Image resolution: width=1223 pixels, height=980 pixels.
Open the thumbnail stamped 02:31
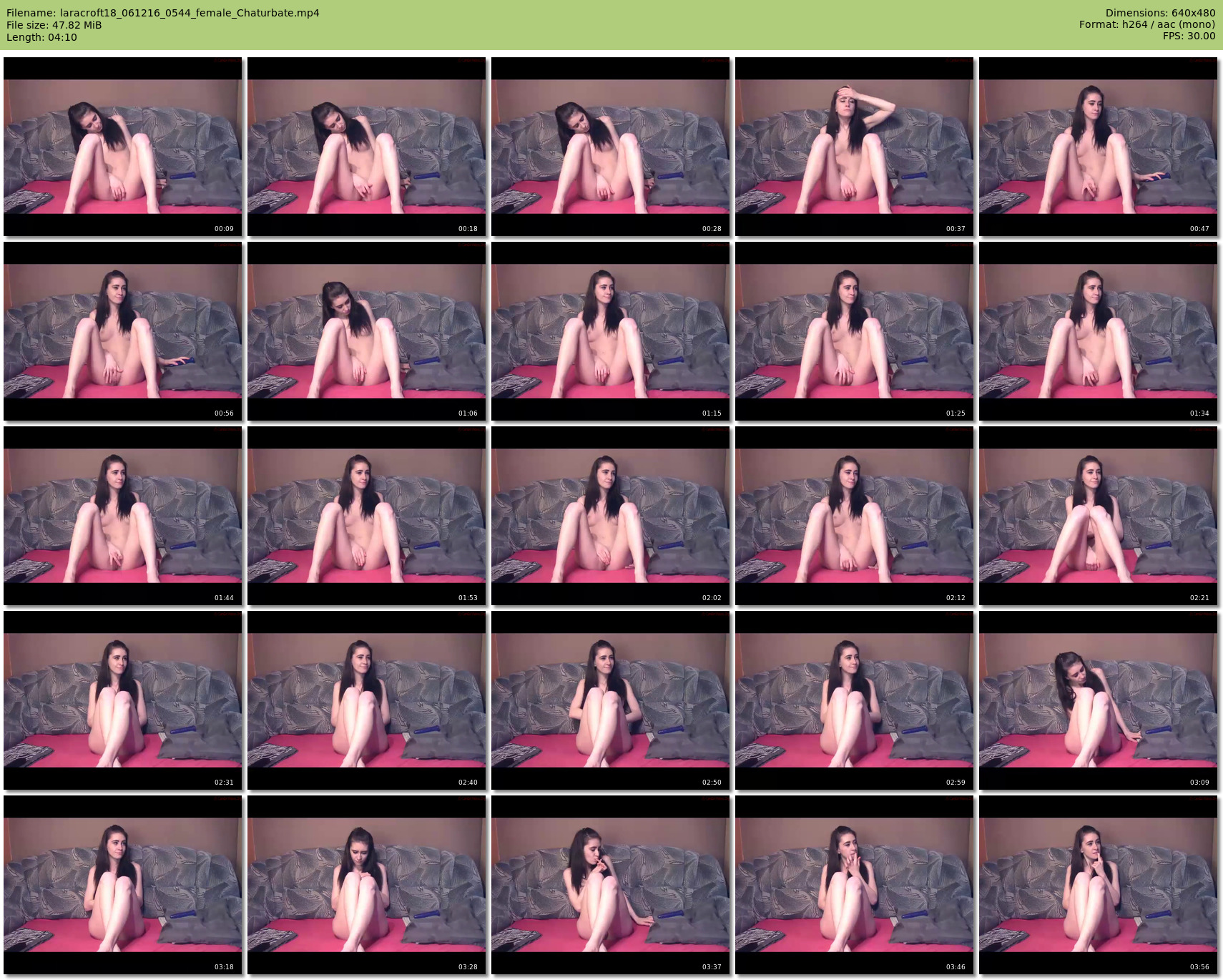click(122, 700)
